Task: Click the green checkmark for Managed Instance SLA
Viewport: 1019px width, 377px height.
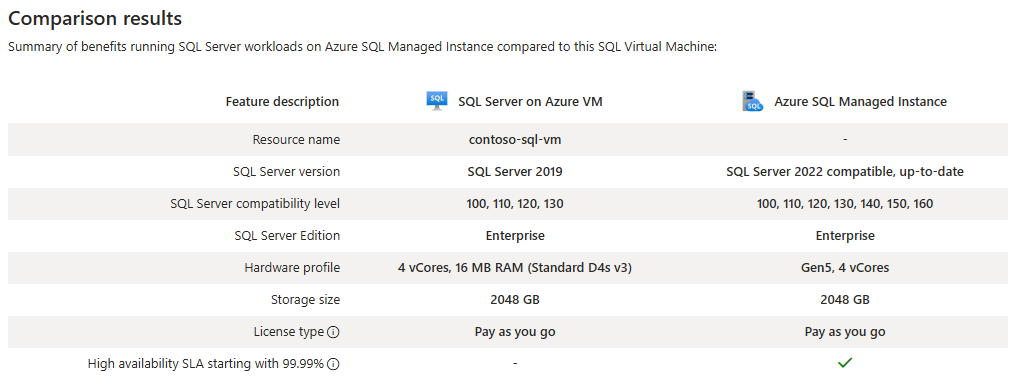Action: [x=845, y=363]
